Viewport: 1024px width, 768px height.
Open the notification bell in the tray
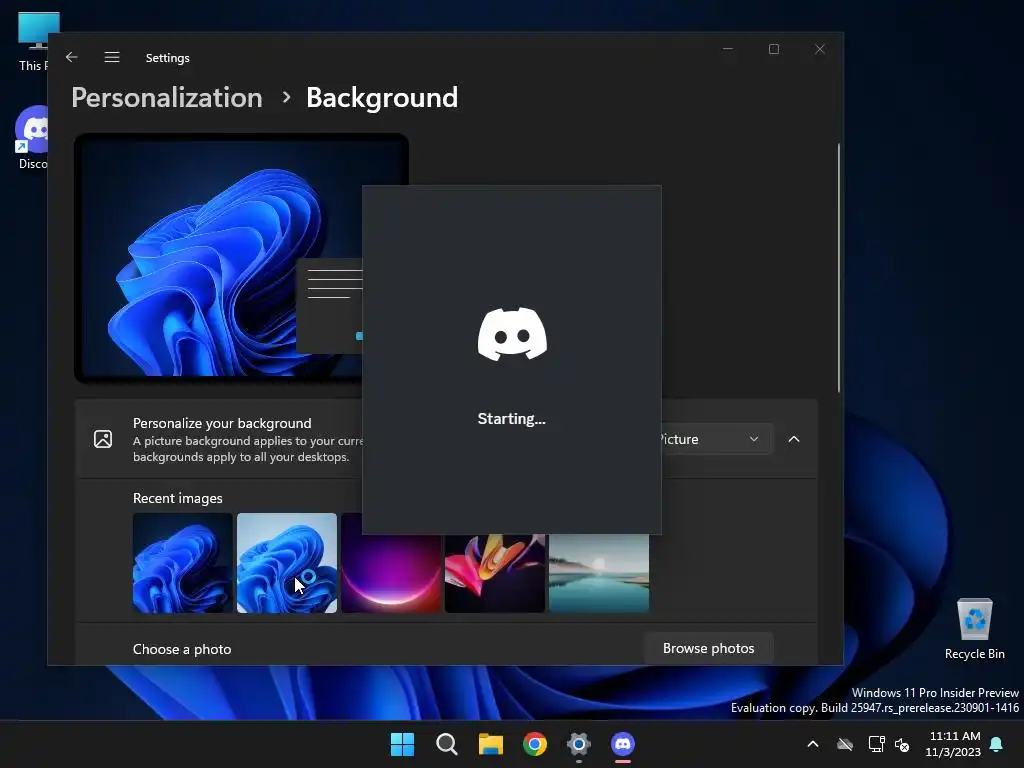(x=996, y=744)
